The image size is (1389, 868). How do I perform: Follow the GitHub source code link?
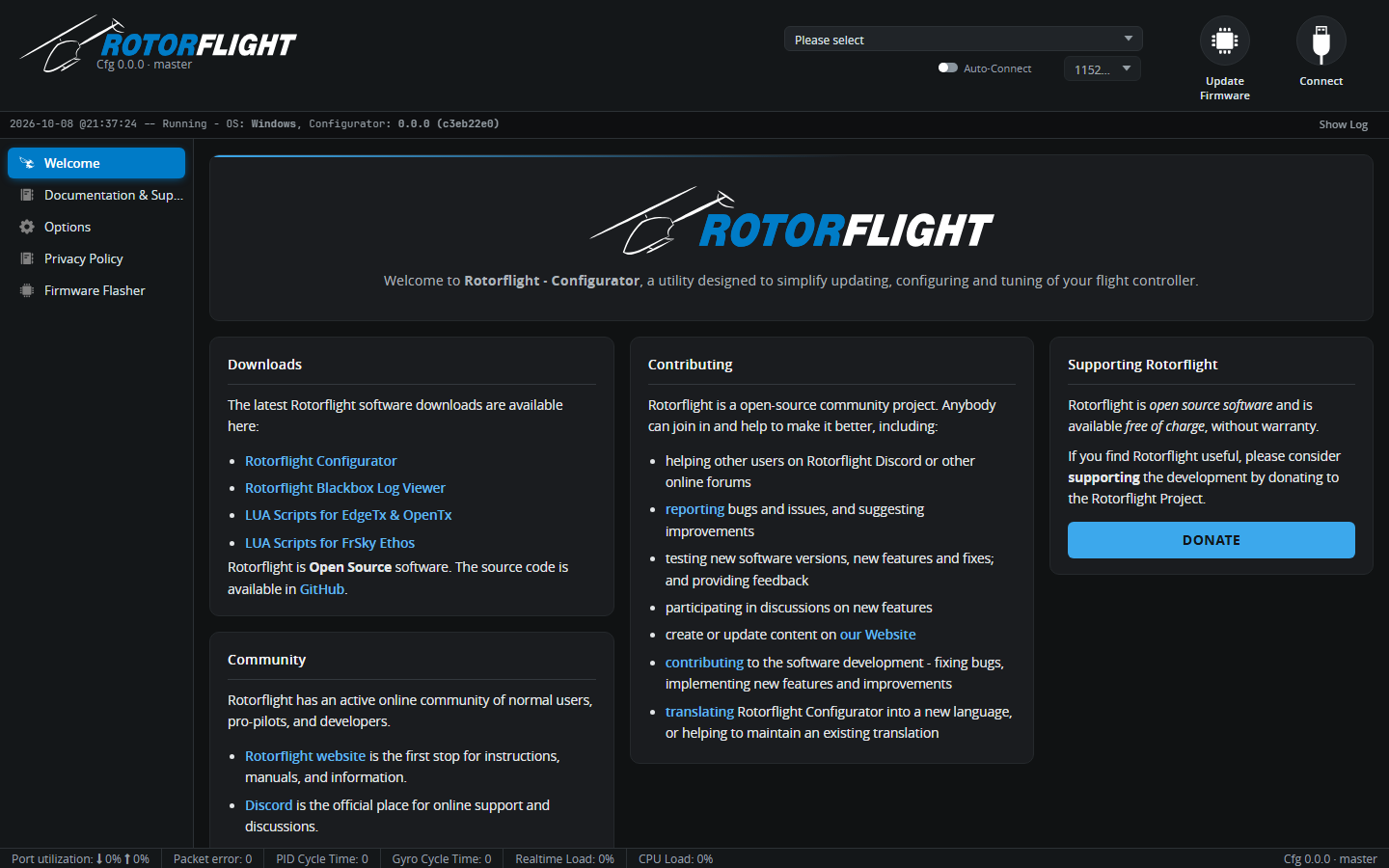tap(322, 589)
